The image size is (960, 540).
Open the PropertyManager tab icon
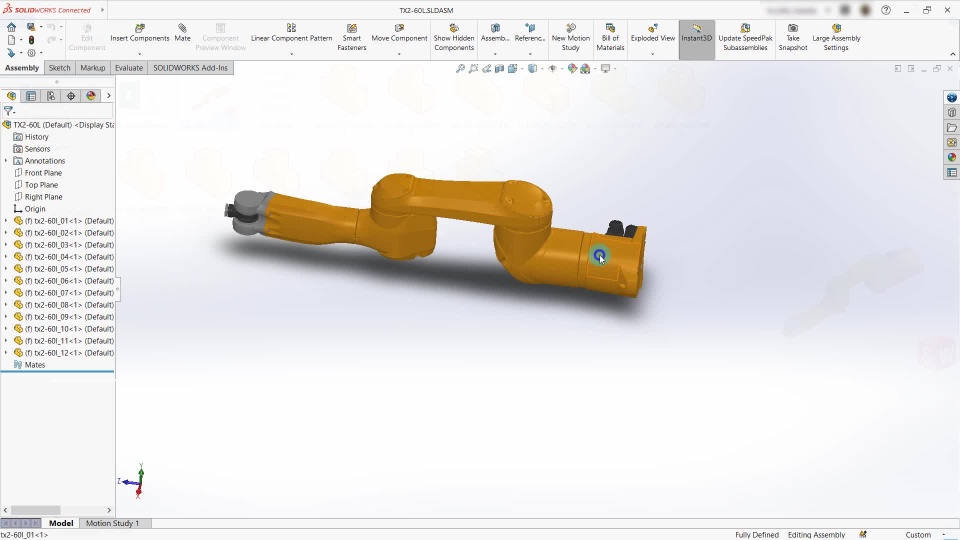pyautogui.click(x=31, y=96)
